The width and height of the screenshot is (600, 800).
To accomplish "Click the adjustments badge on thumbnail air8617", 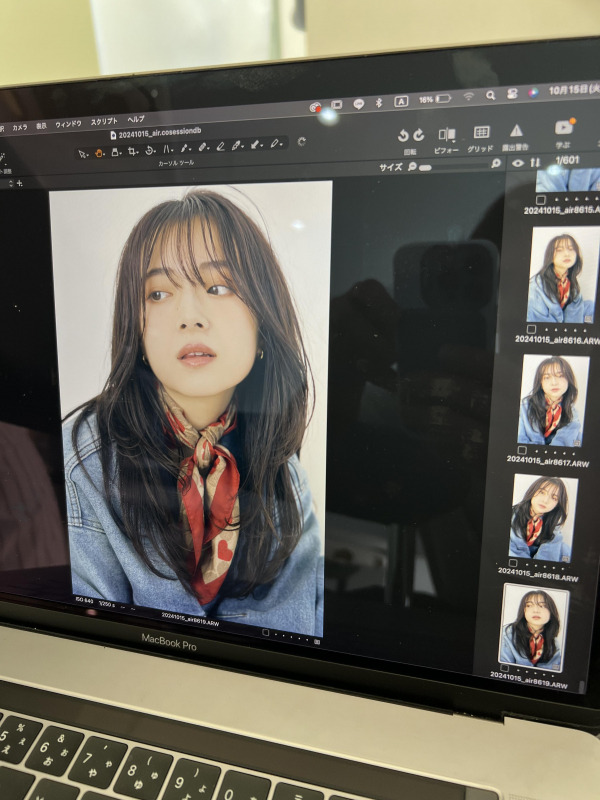I will pyautogui.click(x=577, y=442).
